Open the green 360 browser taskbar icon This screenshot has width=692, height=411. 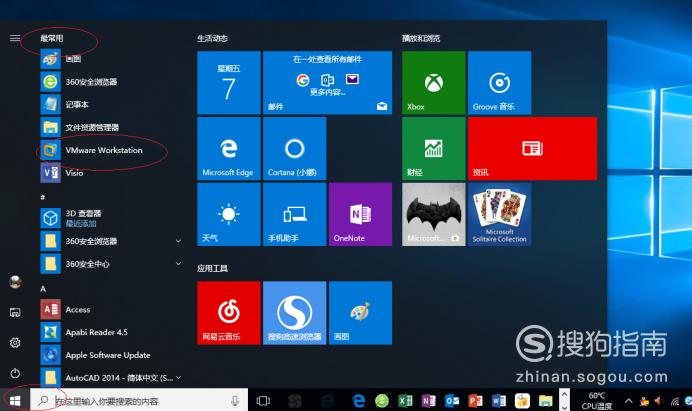click(x=382, y=401)
